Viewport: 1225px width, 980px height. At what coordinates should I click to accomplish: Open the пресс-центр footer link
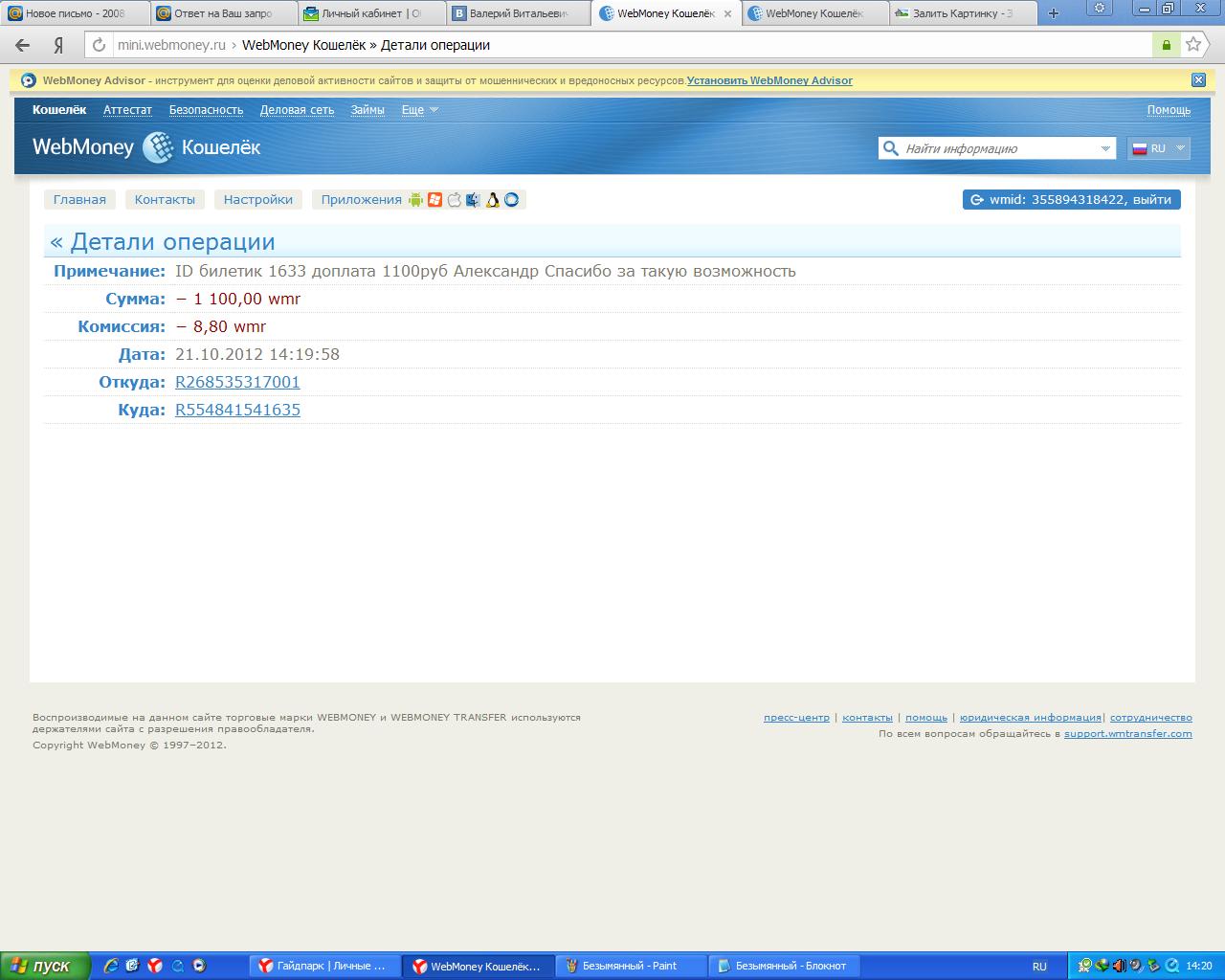[796, 717]
